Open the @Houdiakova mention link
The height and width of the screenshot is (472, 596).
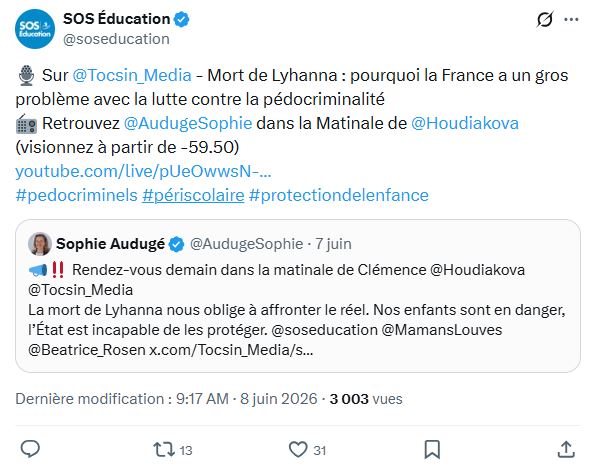pyautogui.click(x=465, y=123)
